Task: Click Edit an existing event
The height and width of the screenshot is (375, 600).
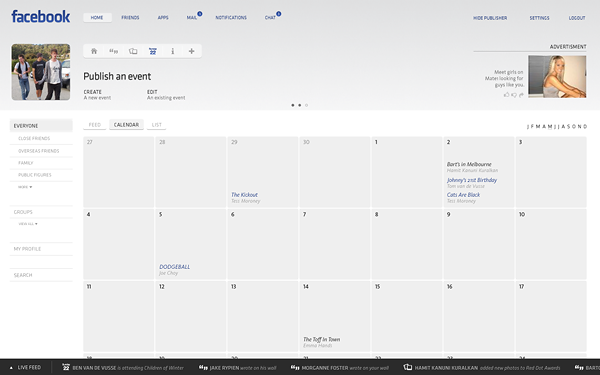Action: coord(166,95)
